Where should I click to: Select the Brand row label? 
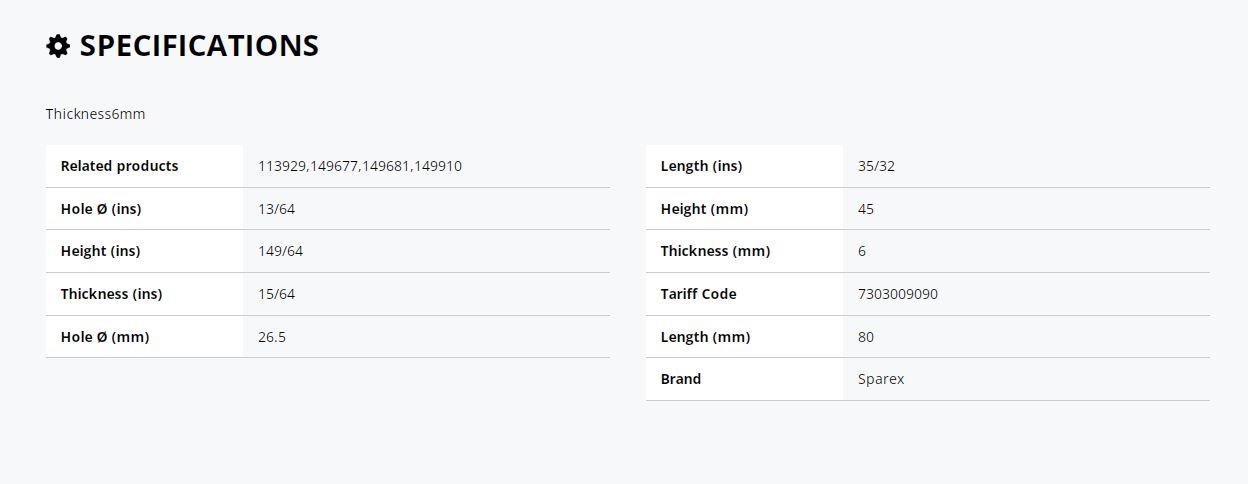[681, 379]
